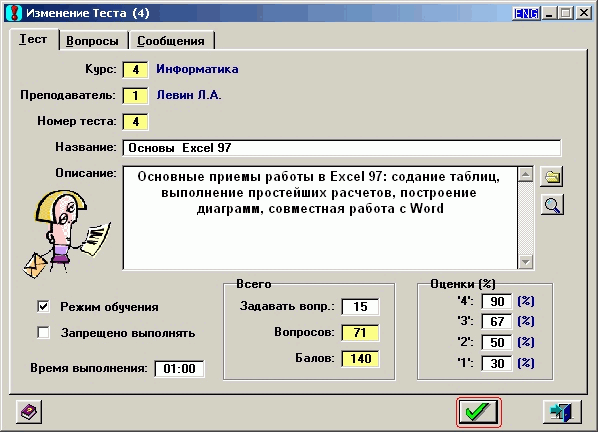Click the Название field with Основы Excel 97

[x=342, y=148]
